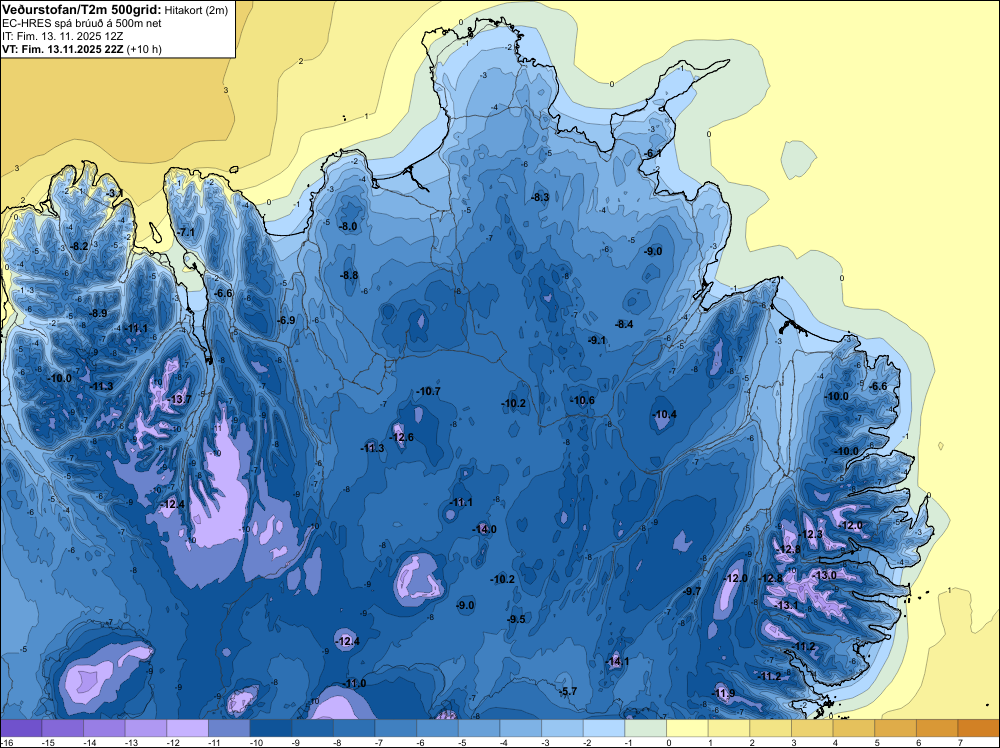The height and width of the screenshot is (748, 1000).
Task: Click the -12.3 temperature label
Action: point(811,534)
